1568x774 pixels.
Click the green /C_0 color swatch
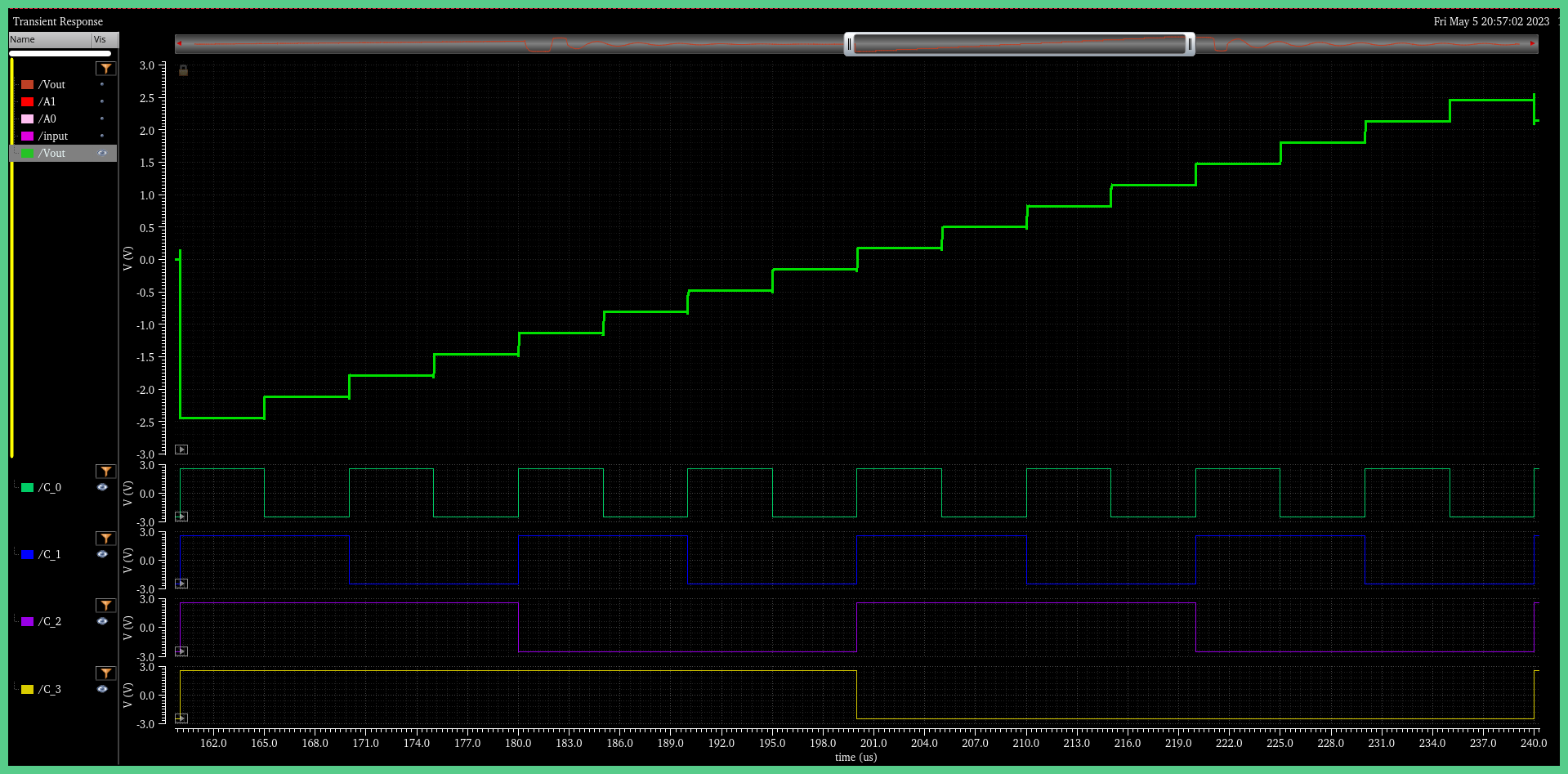[28, 487]
